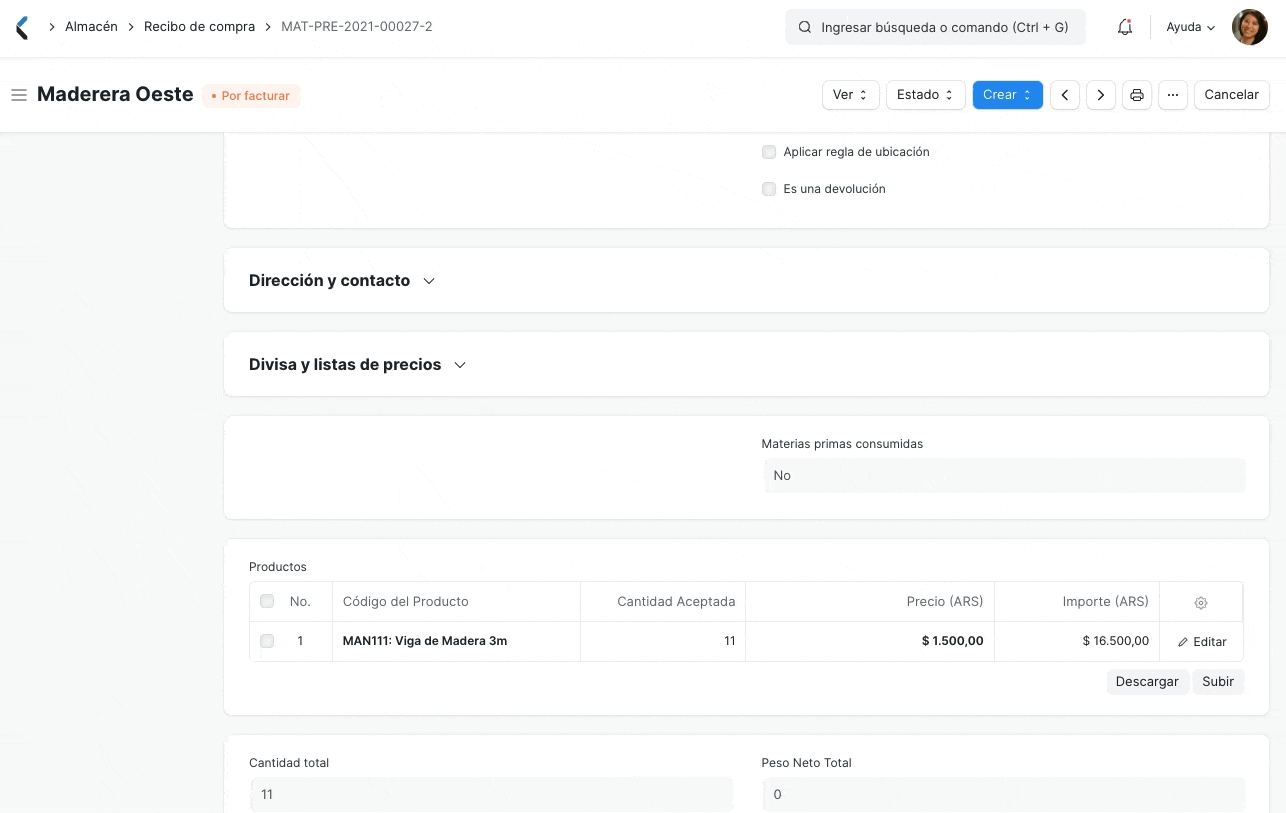This screenshot has width=1286, height=813.
Task: Click the Cancelar button
Action: coord(1231,95)
